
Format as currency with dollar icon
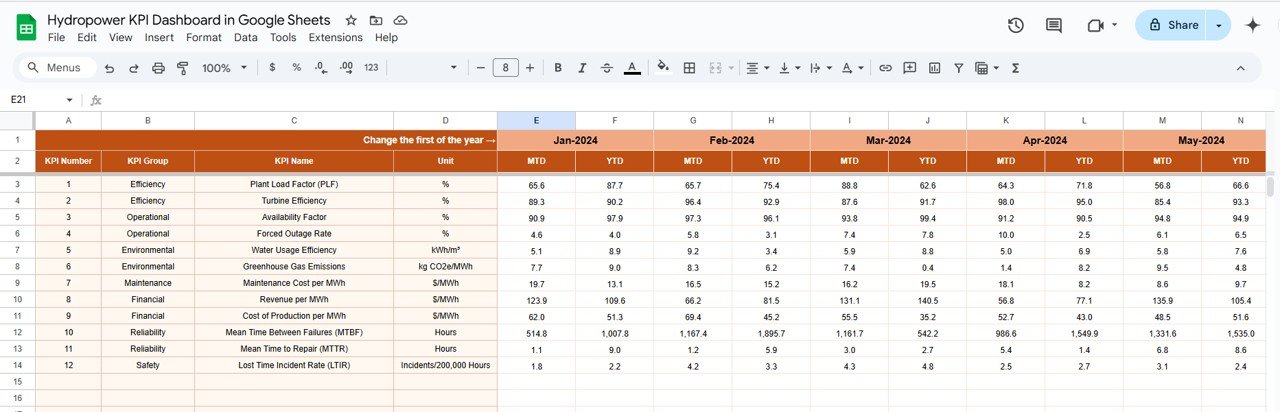click(272, 68)
